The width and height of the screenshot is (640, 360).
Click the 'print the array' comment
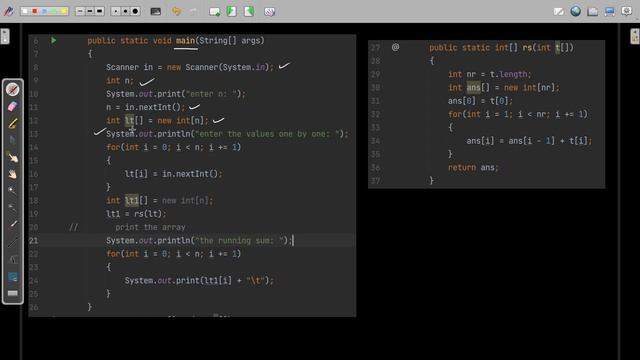tap(150, 227)
